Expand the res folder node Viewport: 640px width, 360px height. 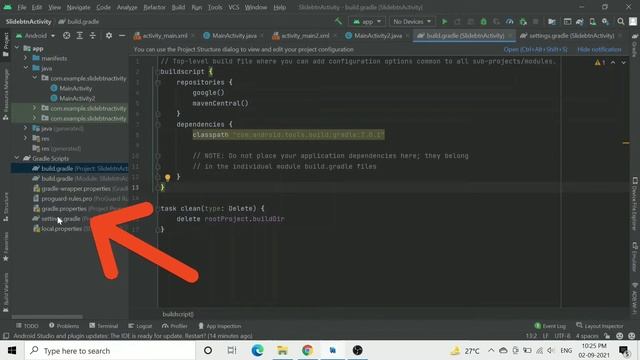pos(26,138)
